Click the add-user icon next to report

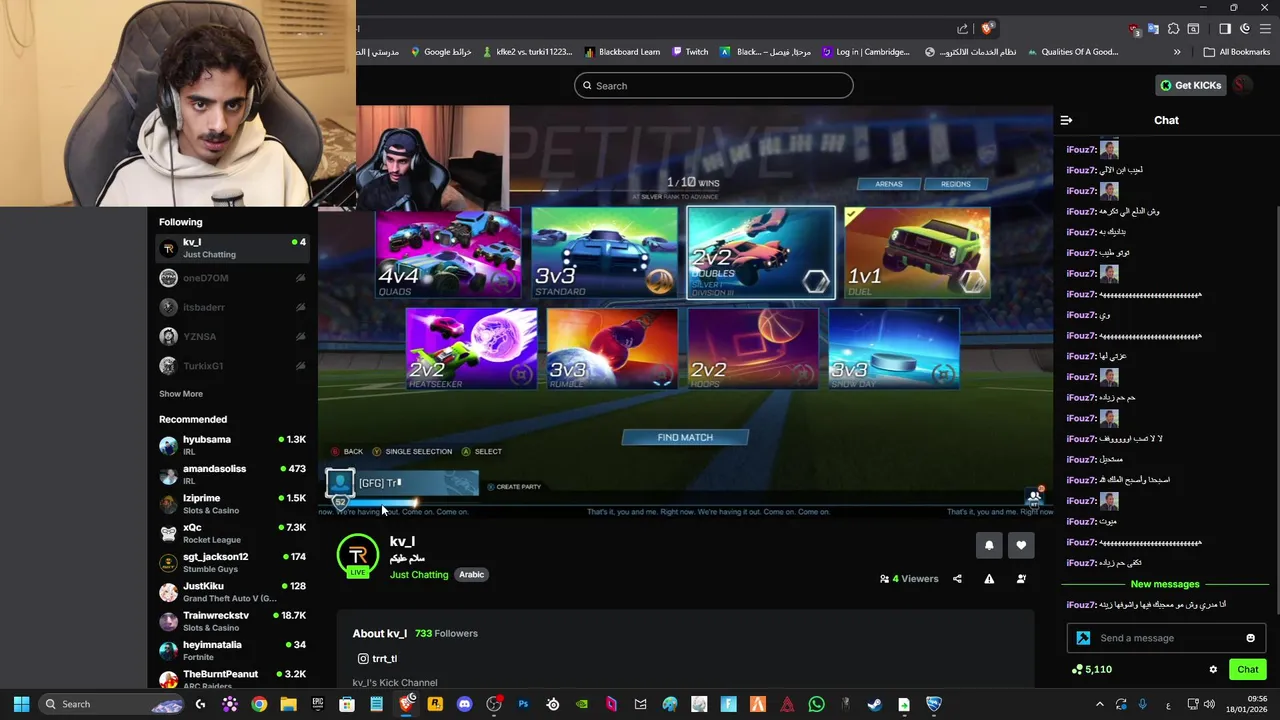click(1021, 579)
